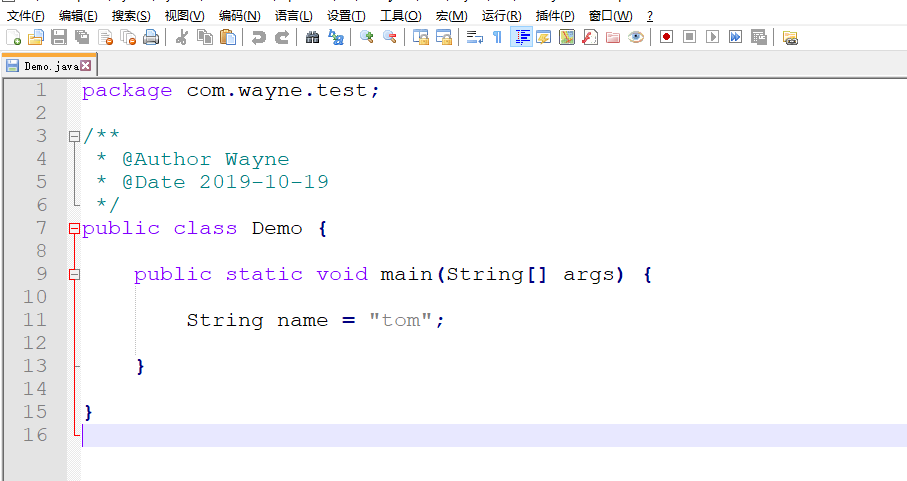907x481 pixels.
Task: Open the 编码(N) menu
Action: pyautogui.click(x=239, y=16)
